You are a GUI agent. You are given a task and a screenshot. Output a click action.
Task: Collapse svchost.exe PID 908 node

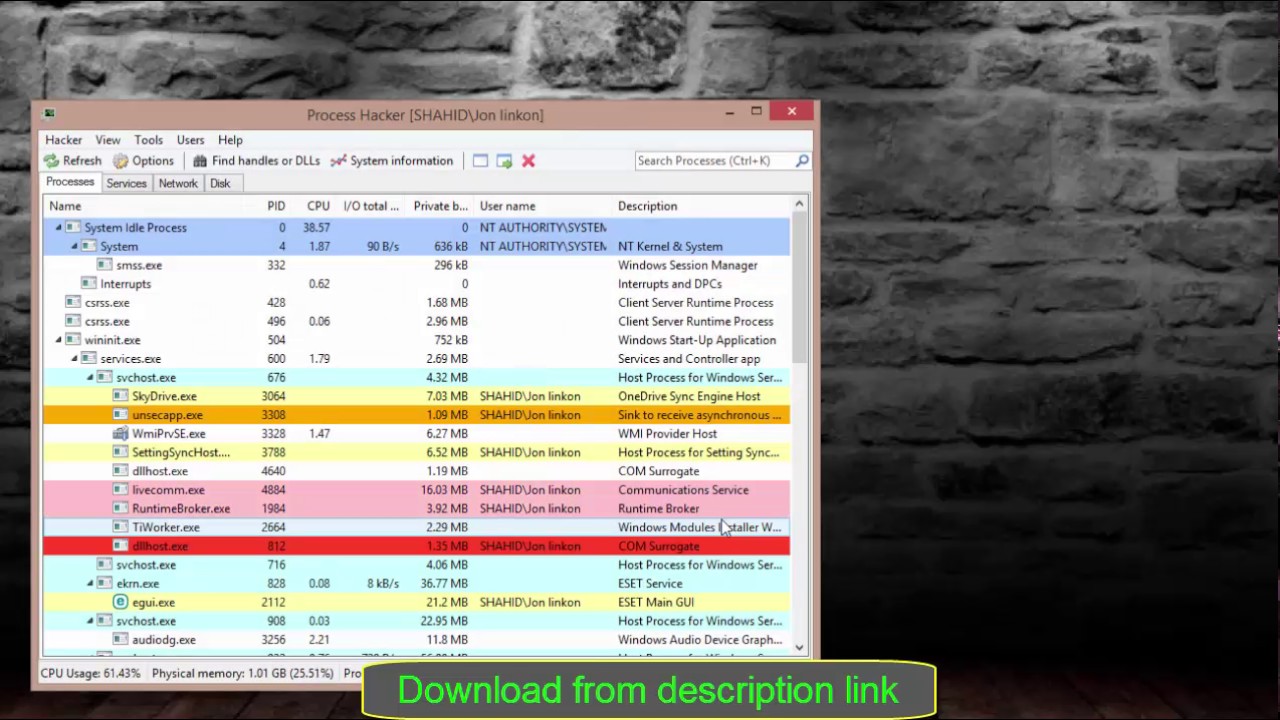click(x=91, y=621)
